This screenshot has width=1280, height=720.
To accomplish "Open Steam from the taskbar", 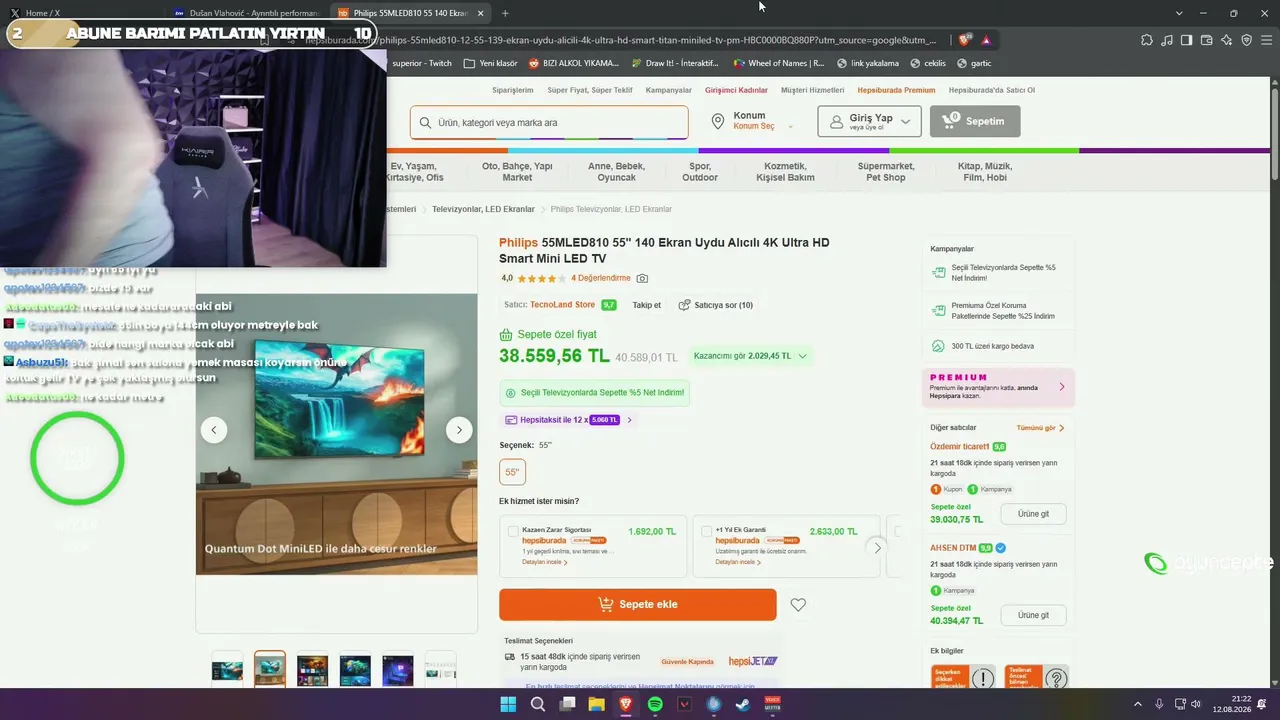I will coord(743,705).
